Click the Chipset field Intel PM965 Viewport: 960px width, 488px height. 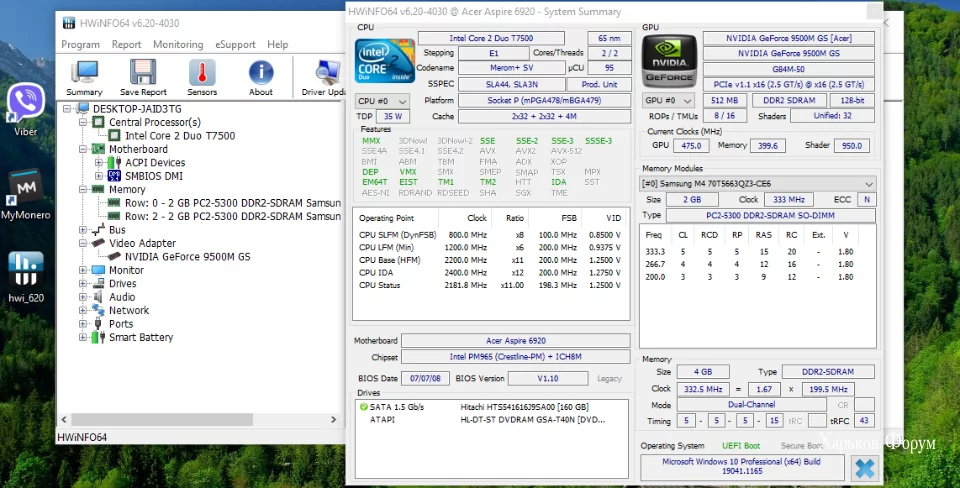coord(516,357)
